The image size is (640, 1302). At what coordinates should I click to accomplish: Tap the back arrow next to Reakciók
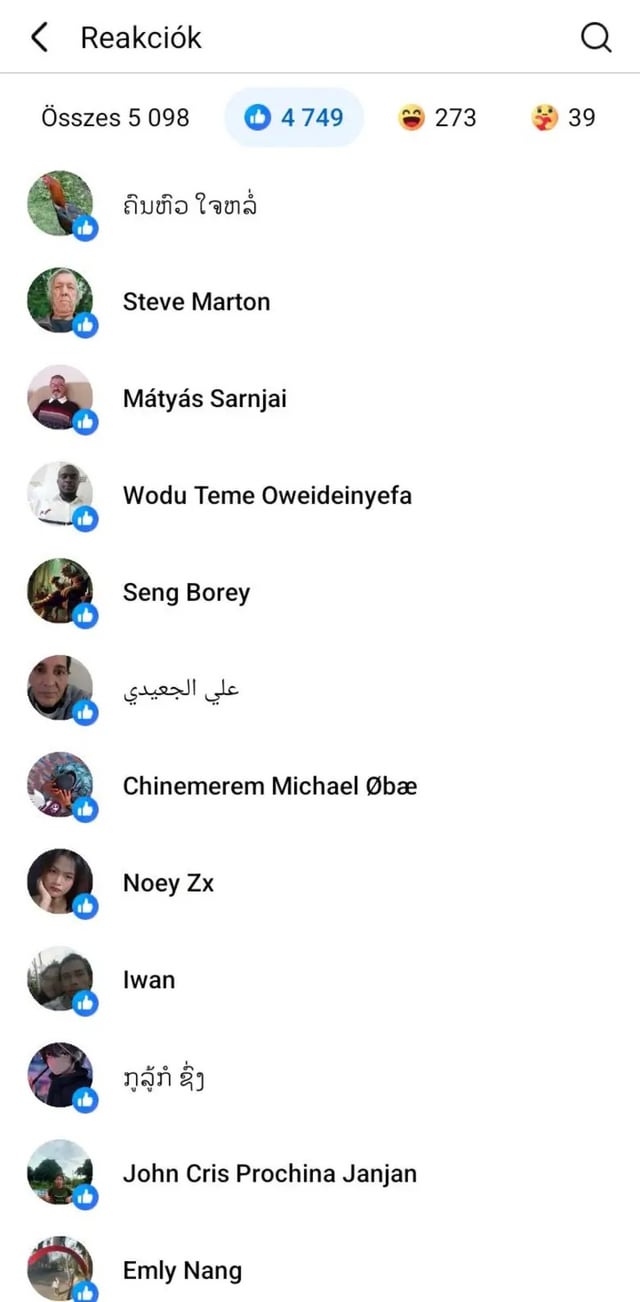[39, 38]
